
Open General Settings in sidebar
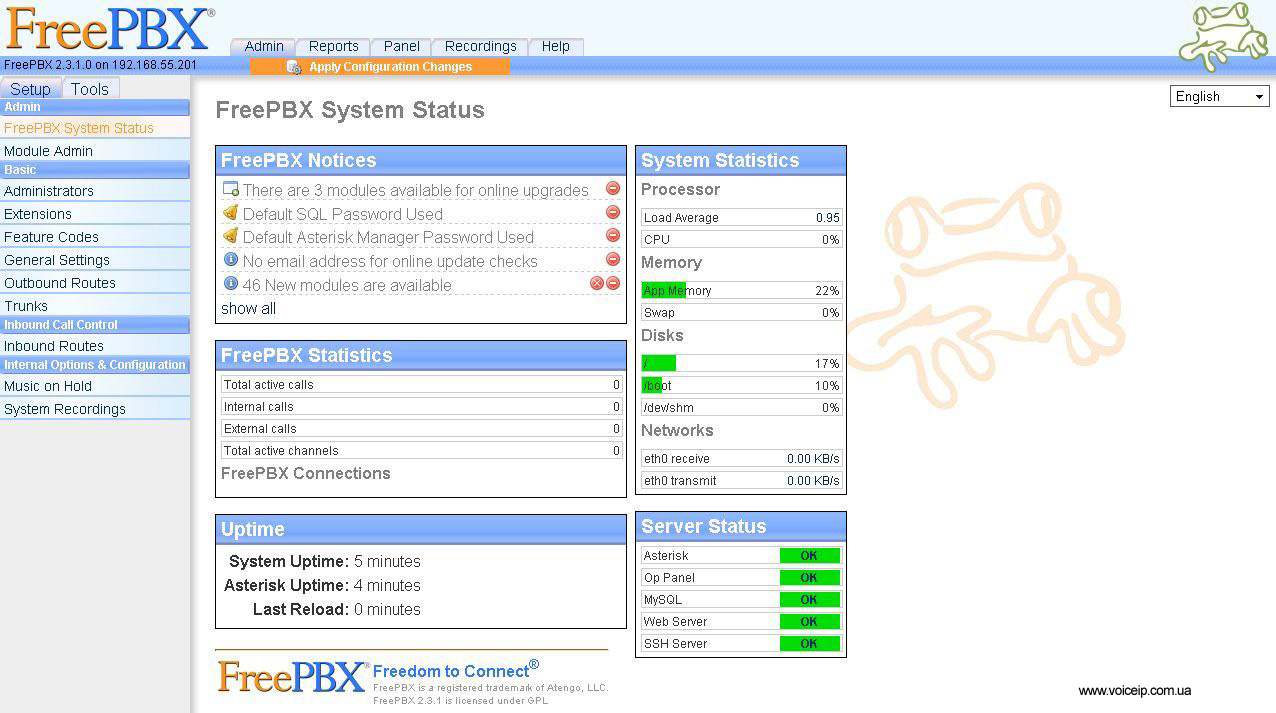(x=95, y=260)
